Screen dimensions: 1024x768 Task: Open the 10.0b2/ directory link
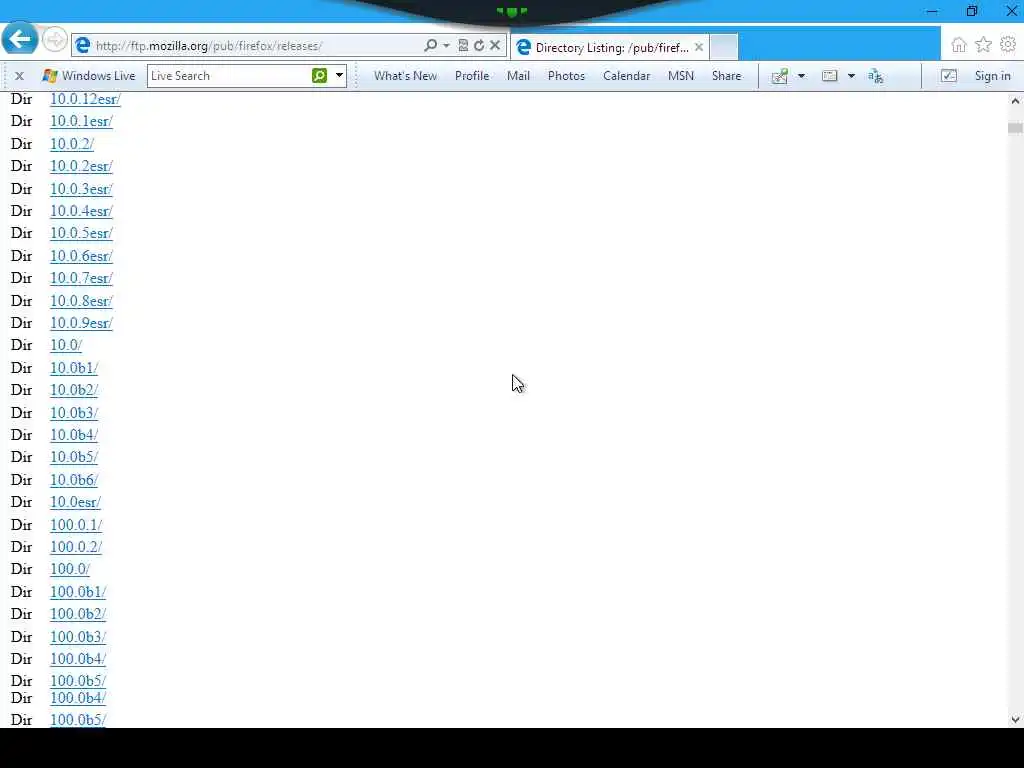pyautogui.click(x=74, y=391)
